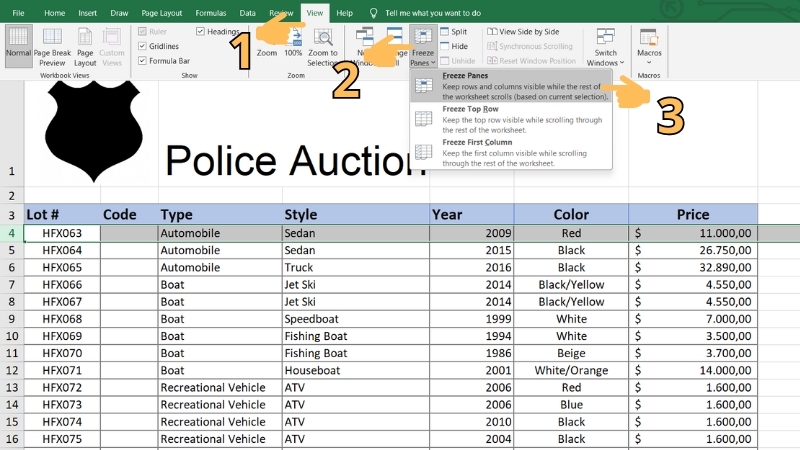800x450 pixels.
Task: Toggle the Gridlines checkbox
Action: tap(141, 46)
